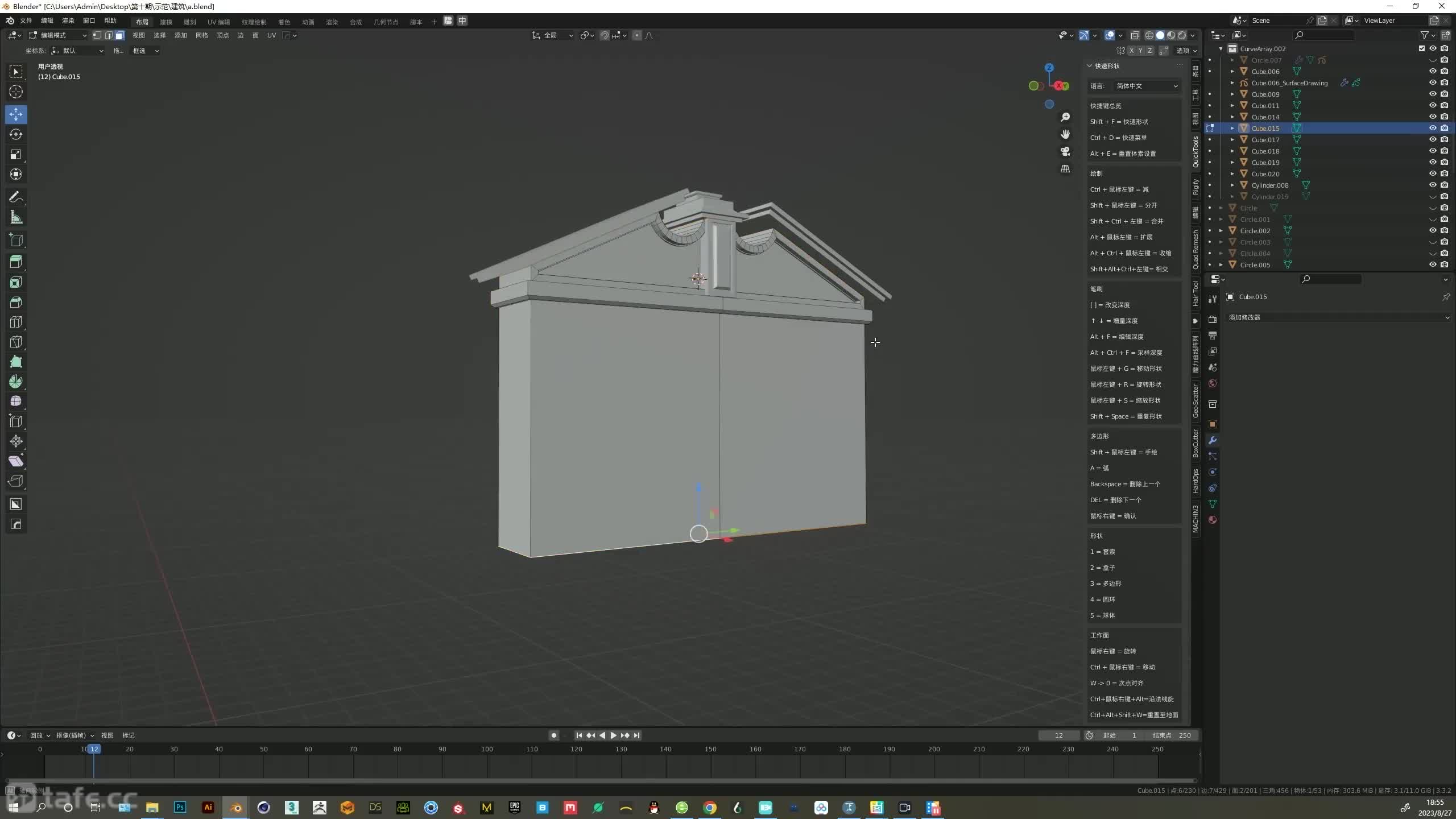The image size is (1456, 819).
Task: Open the 全局 orientation dropdown
Action: pos(553,35)
